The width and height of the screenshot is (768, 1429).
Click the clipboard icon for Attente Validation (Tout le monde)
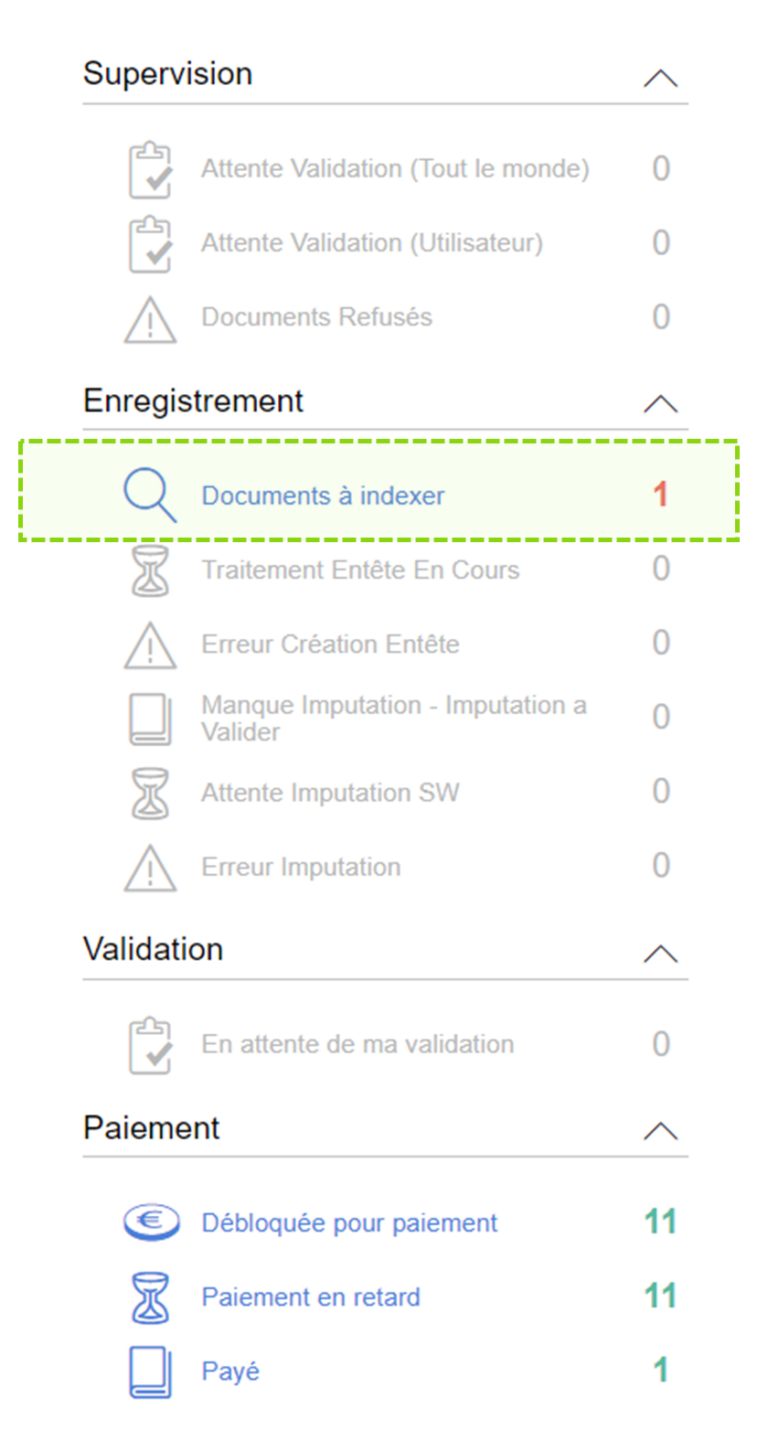[x=150, y=170]
